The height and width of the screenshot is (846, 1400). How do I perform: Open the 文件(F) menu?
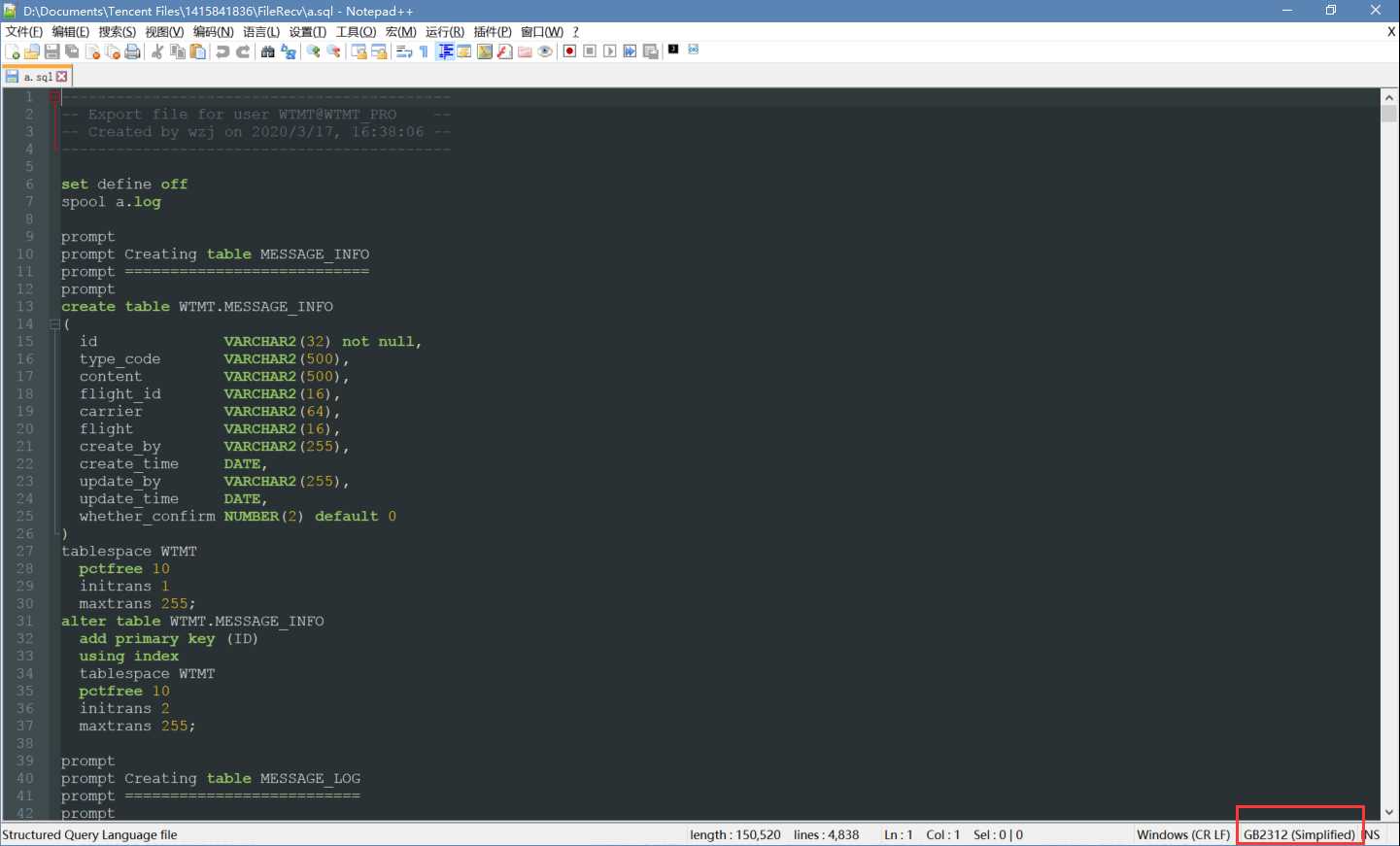tap(23, 32)
